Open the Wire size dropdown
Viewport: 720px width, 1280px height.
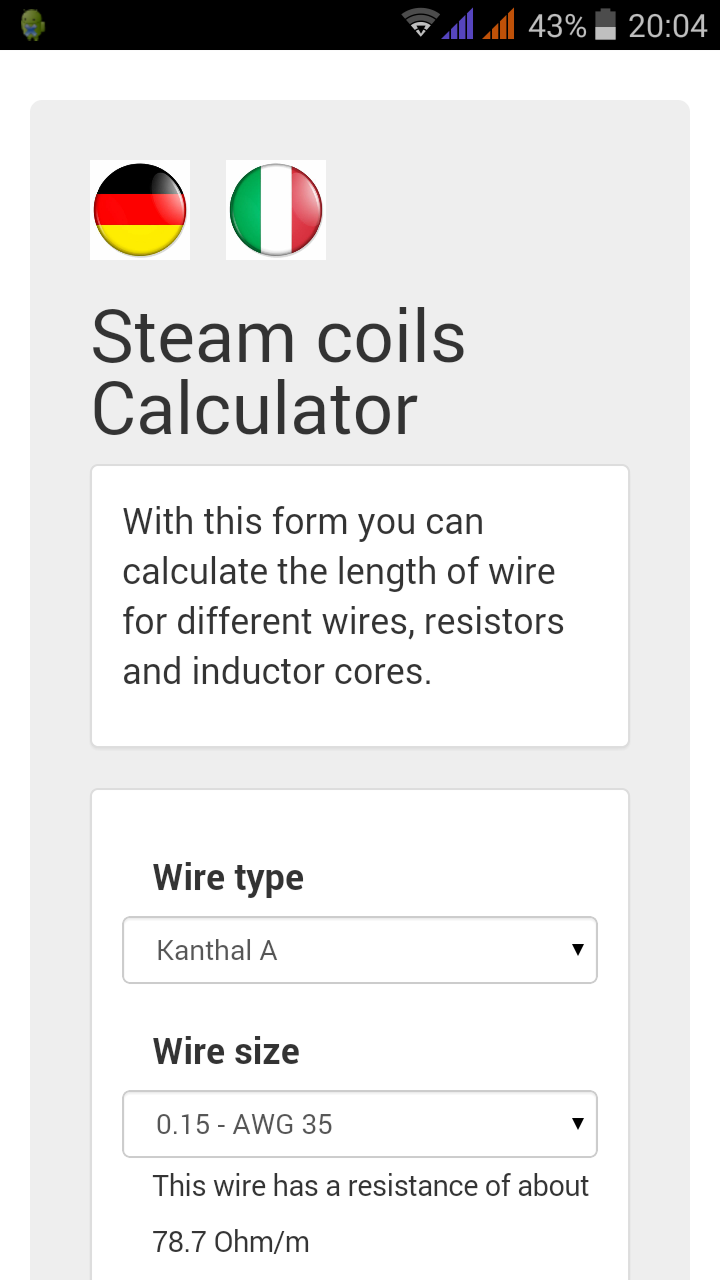(359, 1123)
